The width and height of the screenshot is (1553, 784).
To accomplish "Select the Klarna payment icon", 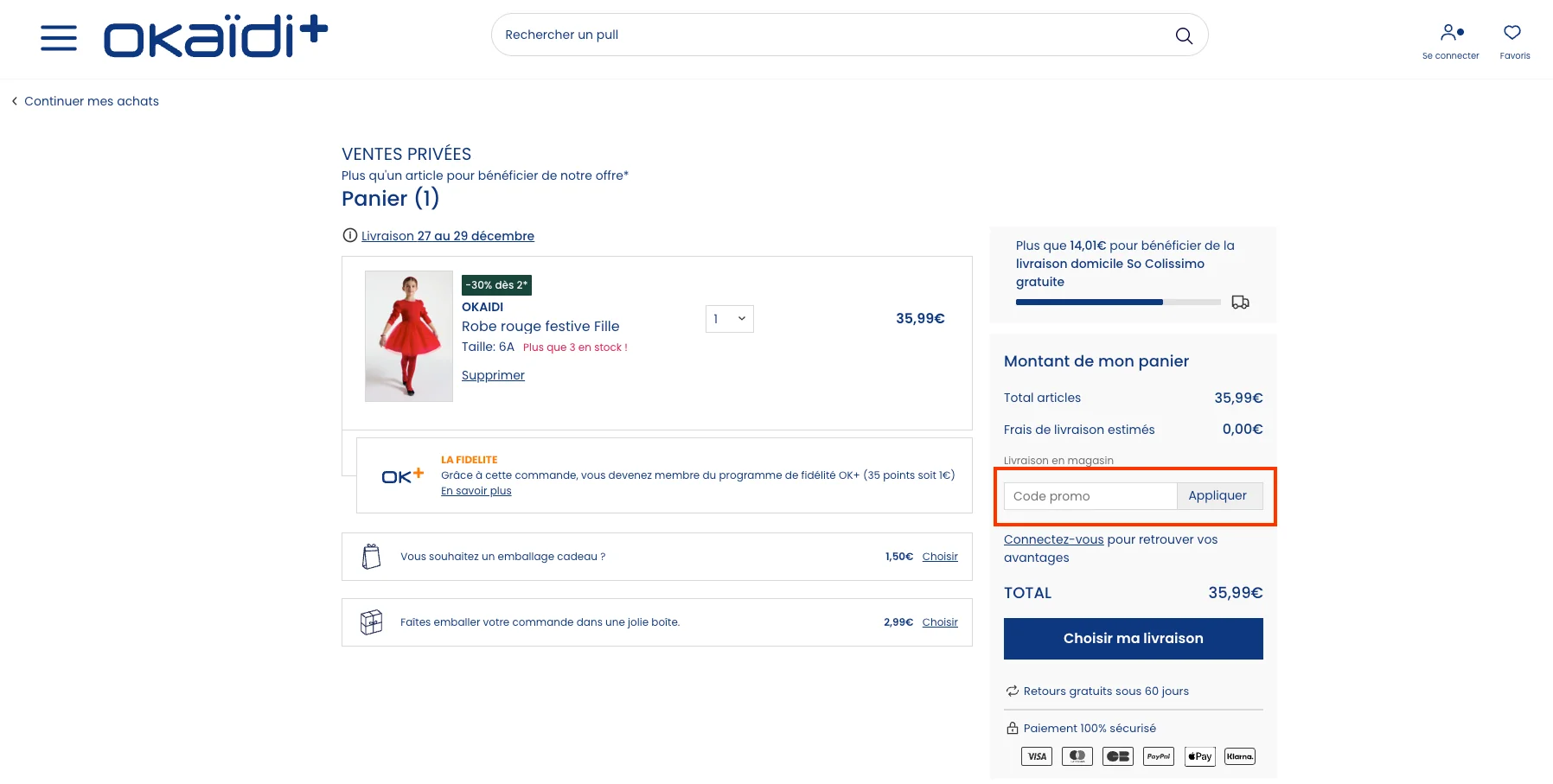I will [x=1239, y=755].
